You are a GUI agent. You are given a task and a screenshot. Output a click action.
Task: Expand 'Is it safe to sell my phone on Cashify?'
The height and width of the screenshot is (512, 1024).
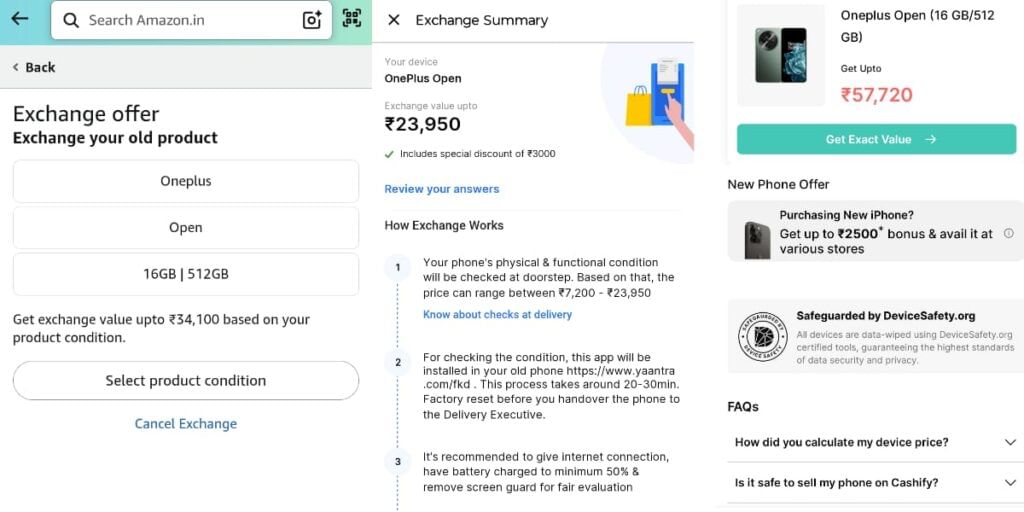(x=876, y=483)
